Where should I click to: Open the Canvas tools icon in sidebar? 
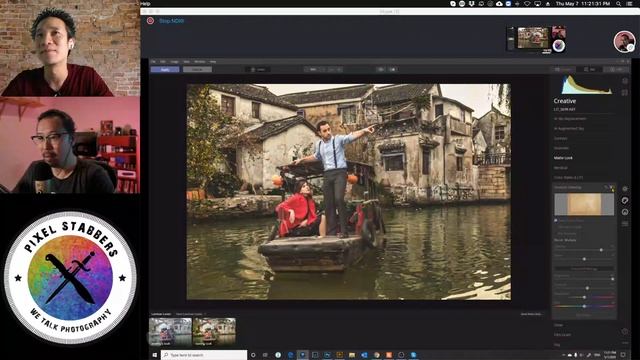click(625, 93)
